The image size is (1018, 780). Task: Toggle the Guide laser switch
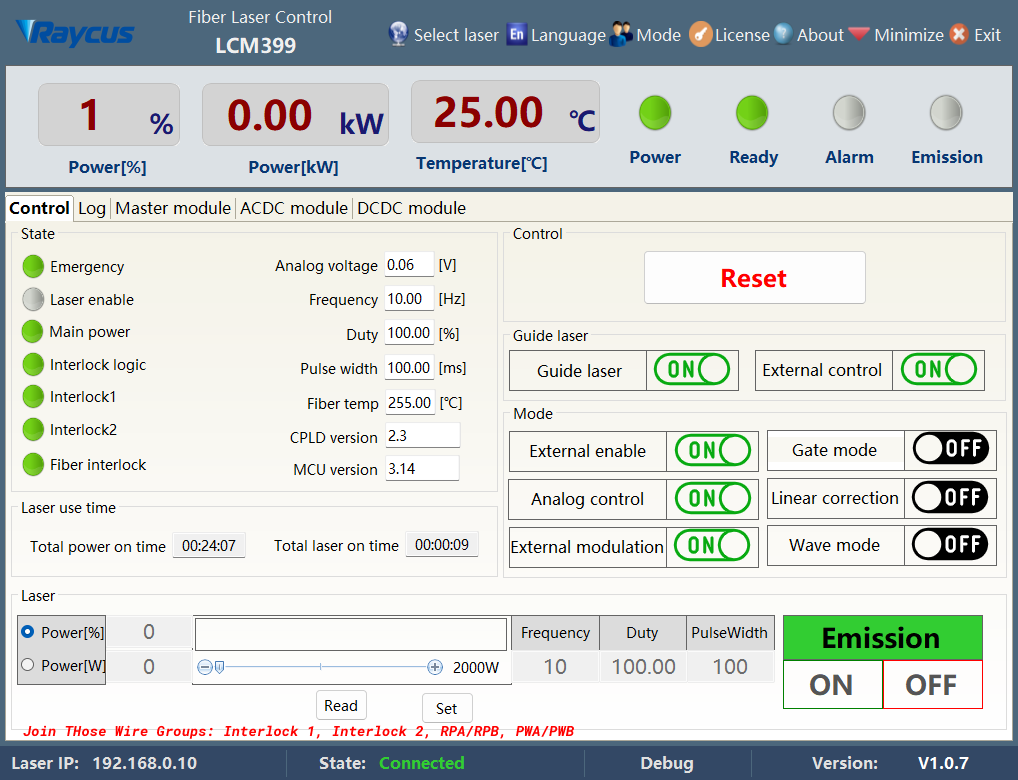tap(691, 370)
